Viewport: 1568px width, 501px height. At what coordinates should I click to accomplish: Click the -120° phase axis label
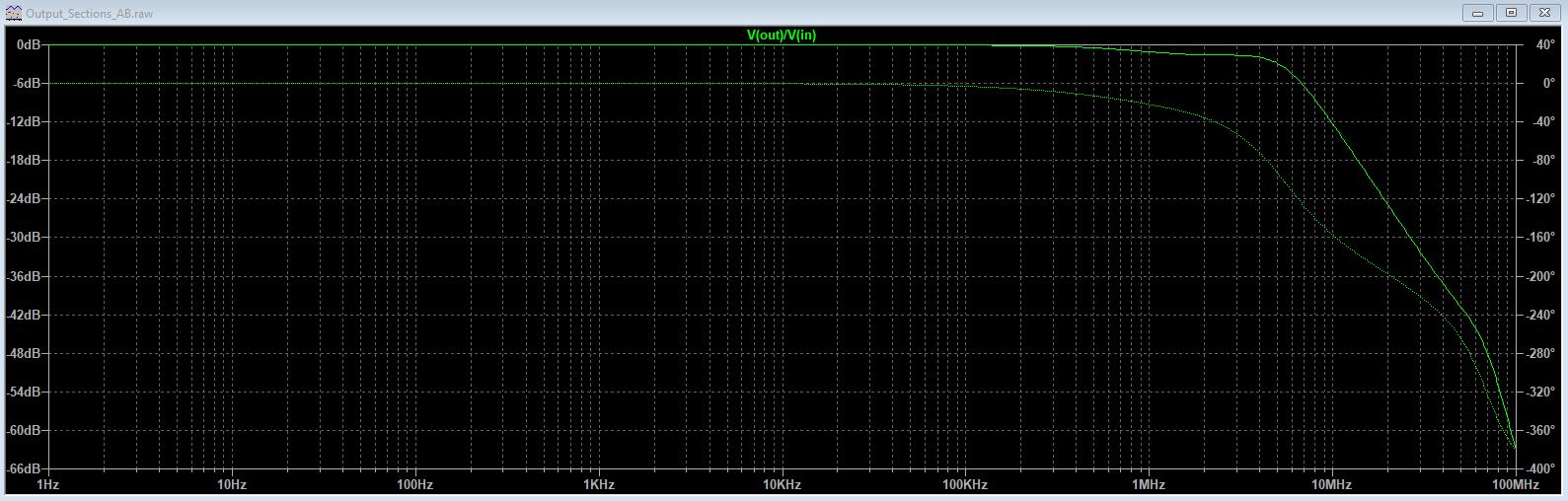[1540, 199]
